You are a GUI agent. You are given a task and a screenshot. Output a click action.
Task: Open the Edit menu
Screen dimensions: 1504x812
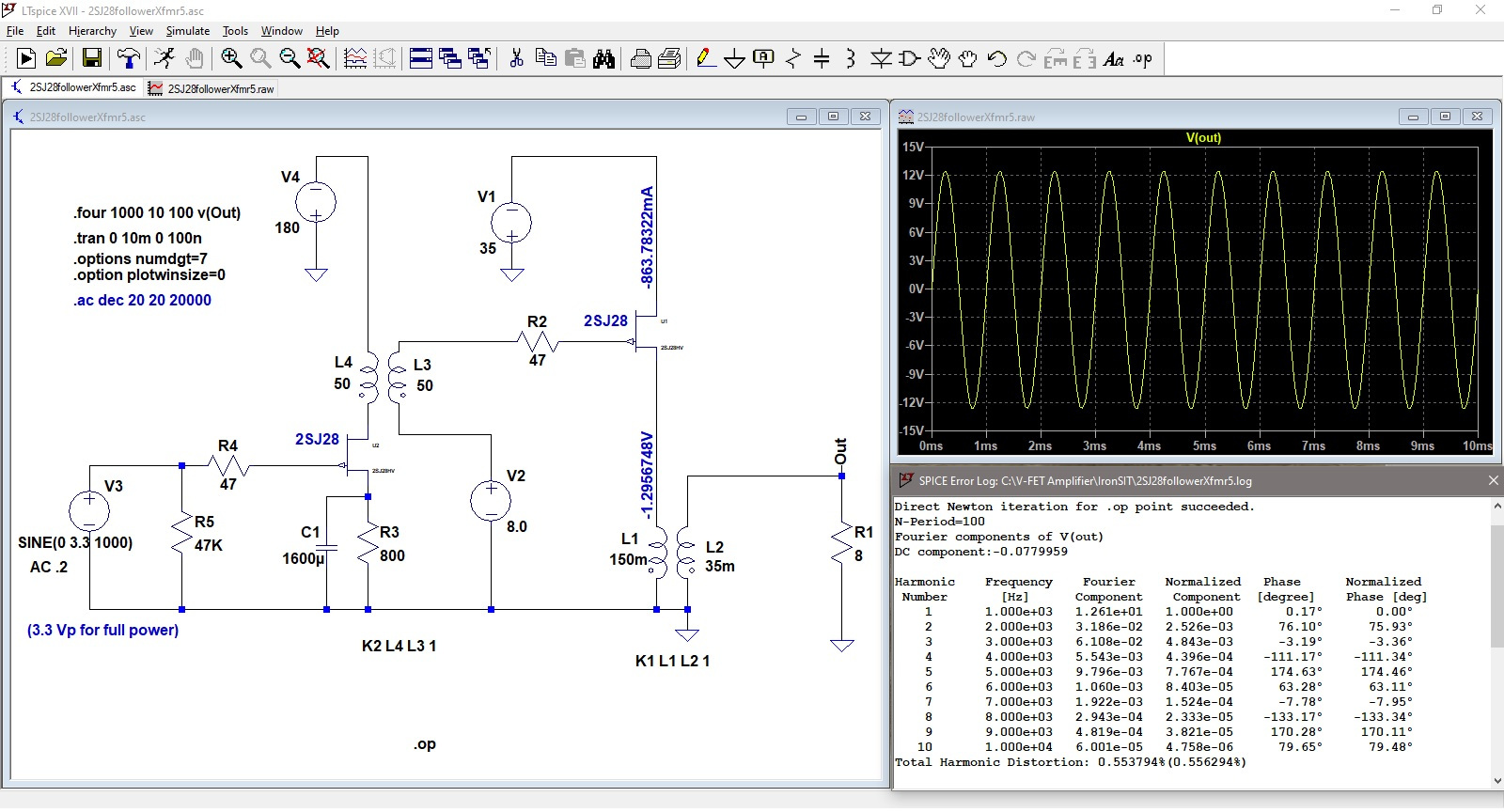click(x=46, y=31)
